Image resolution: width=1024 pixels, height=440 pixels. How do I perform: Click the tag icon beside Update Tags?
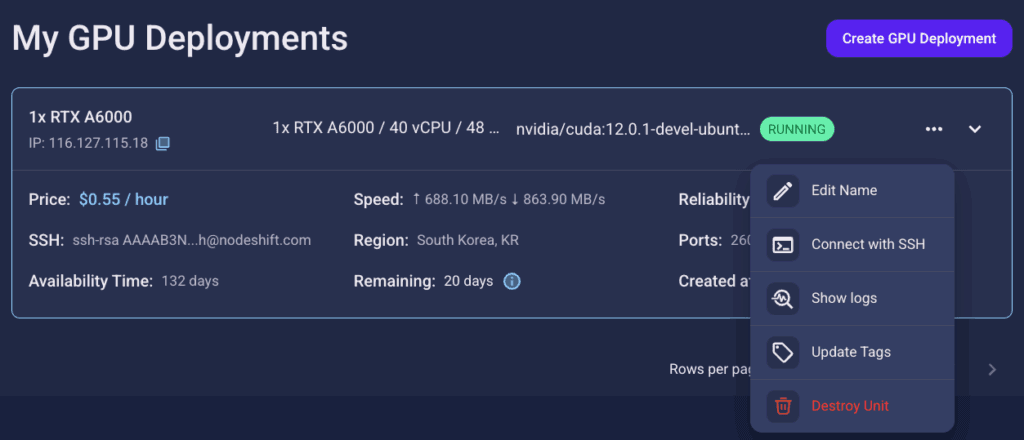[783, 352]
